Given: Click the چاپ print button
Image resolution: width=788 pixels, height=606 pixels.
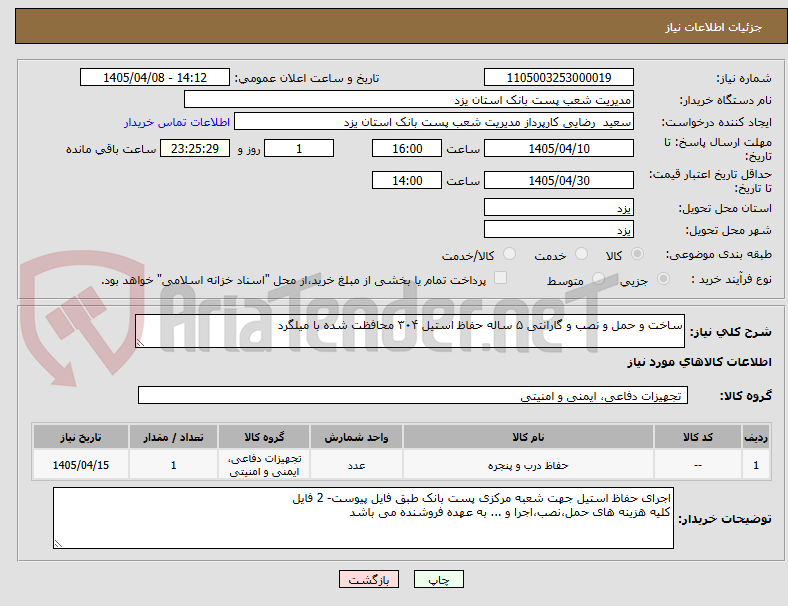Looking at the screenshot, I should tap(439, 579).
